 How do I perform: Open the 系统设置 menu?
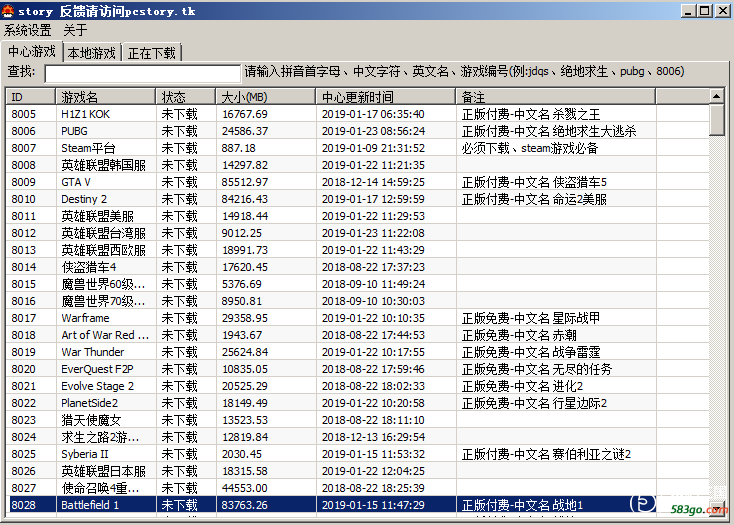28,30
